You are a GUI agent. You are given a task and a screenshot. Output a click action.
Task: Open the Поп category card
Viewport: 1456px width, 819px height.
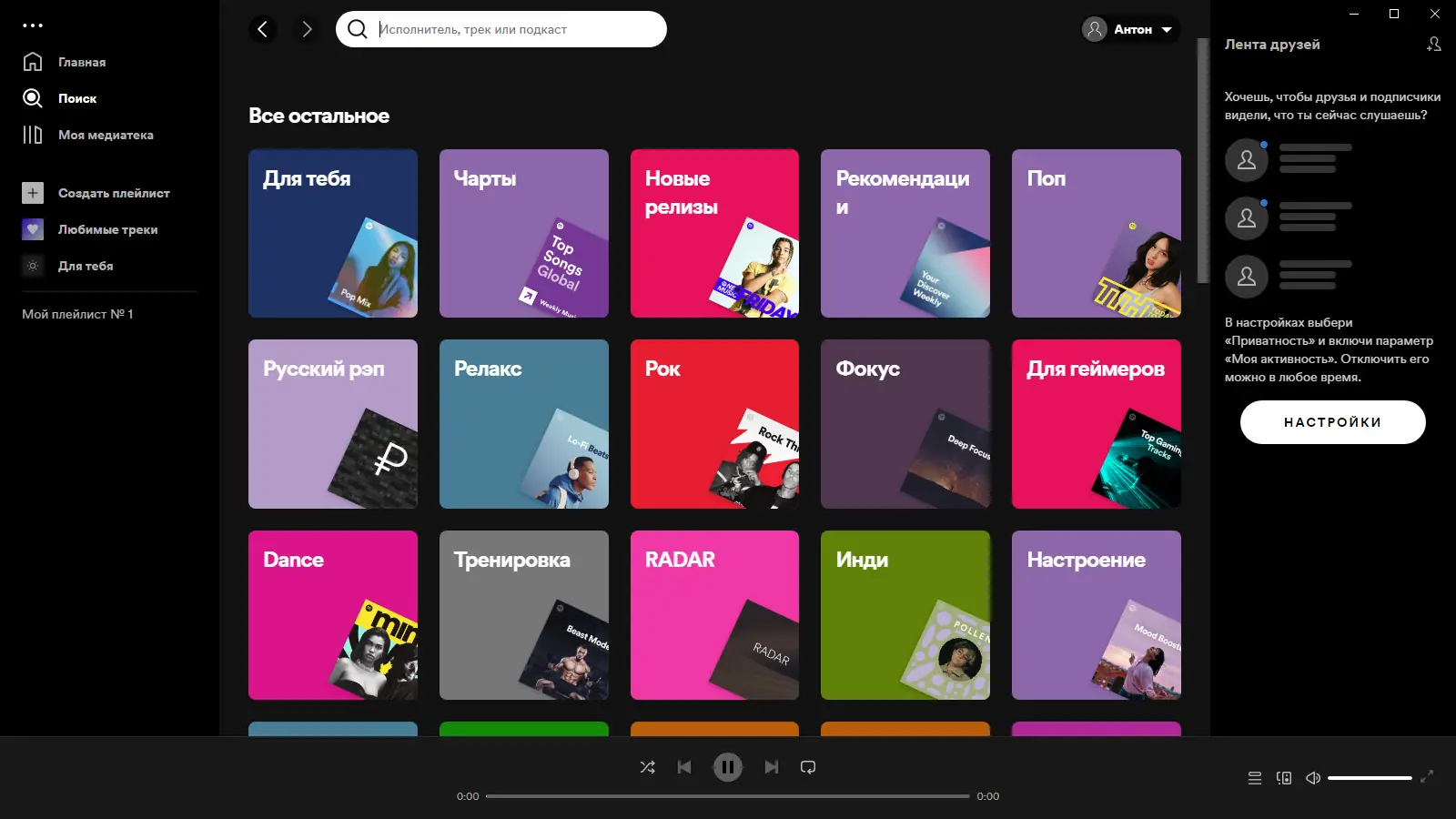coord(1097,233)
